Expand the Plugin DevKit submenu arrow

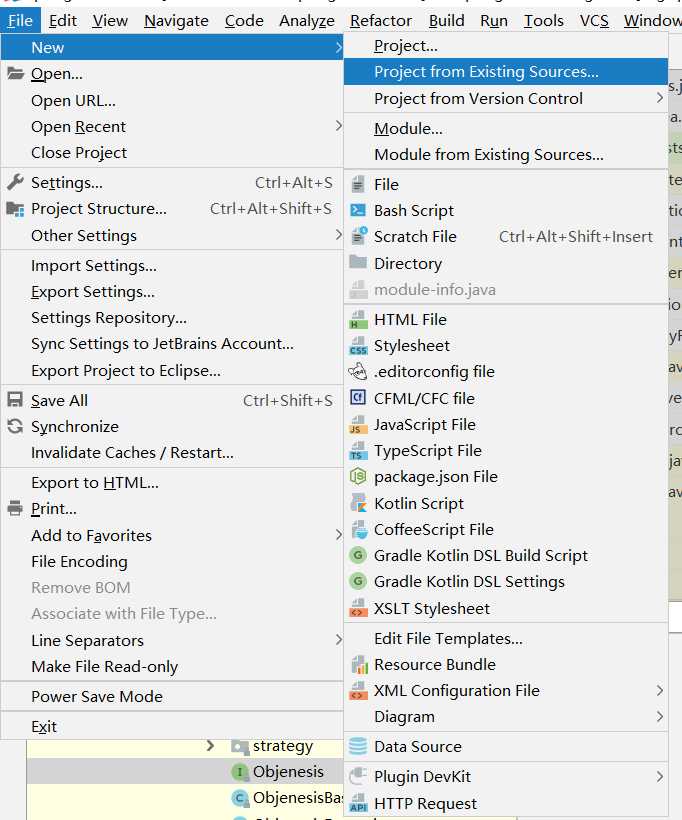pyautogui.click(x=660, y=777)
